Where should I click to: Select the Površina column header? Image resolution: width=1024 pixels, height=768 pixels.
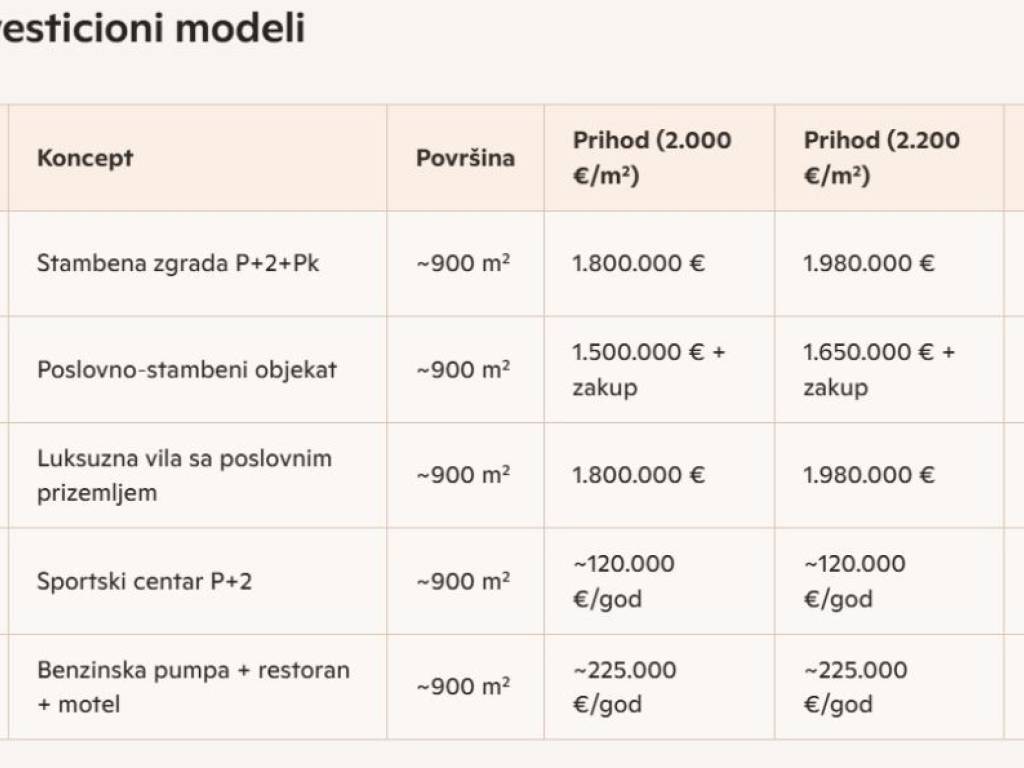tap(465, 158)
